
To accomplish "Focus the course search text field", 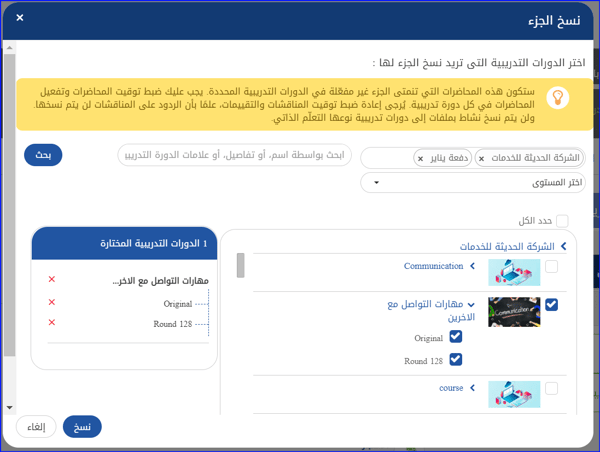I will 234,155.
